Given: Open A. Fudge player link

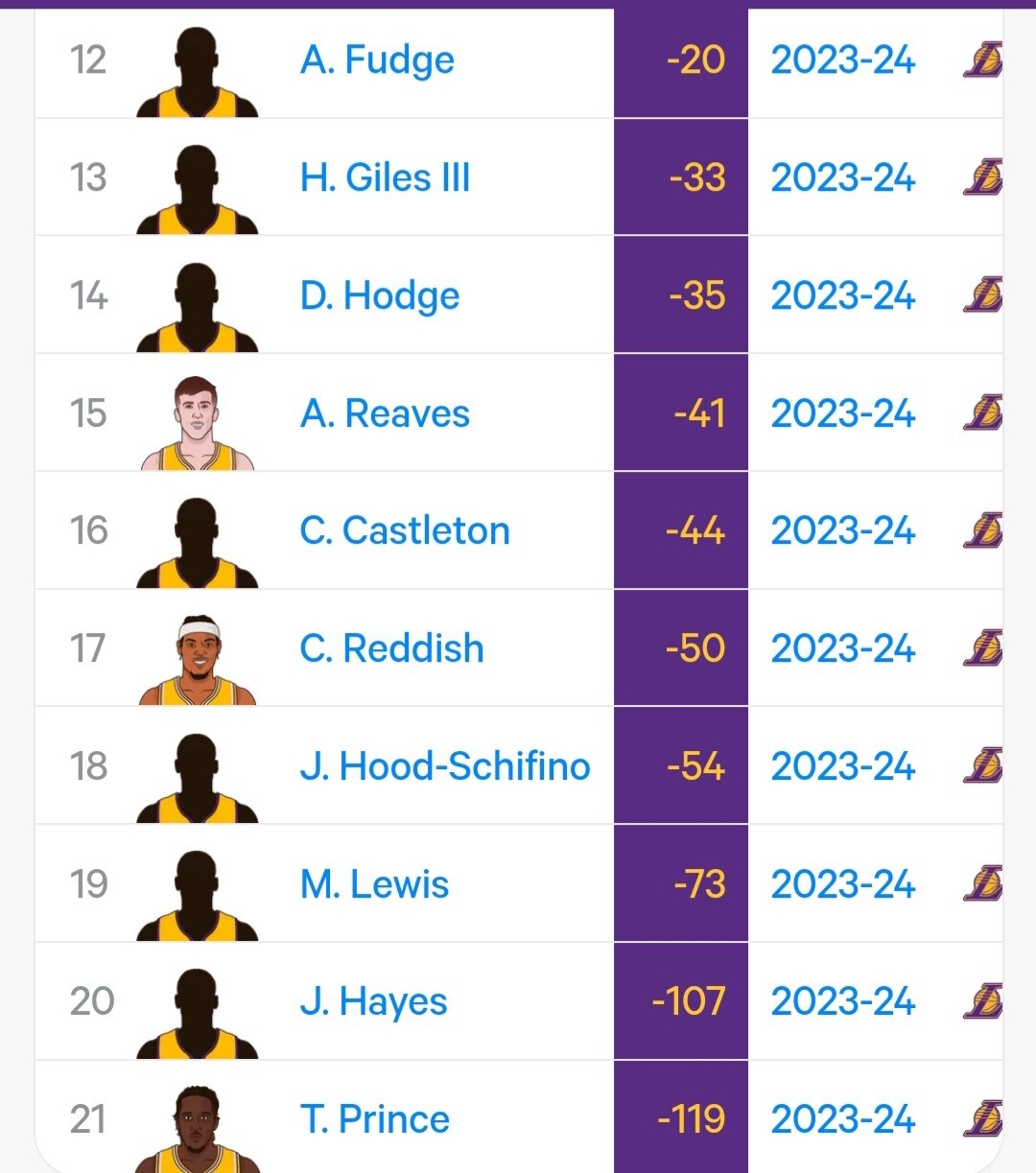Looking at the screenshot, I should 377,60.
